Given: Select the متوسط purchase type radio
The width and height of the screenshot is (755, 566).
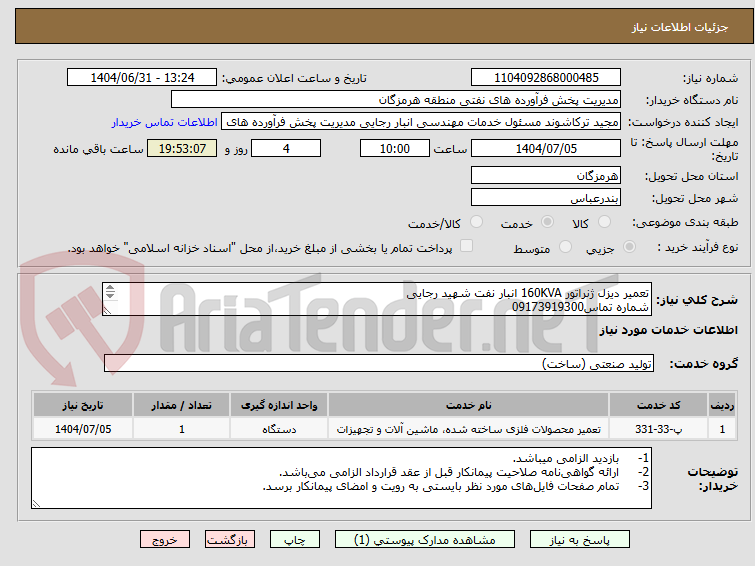Looking at the screenshot, I should 565,247.
